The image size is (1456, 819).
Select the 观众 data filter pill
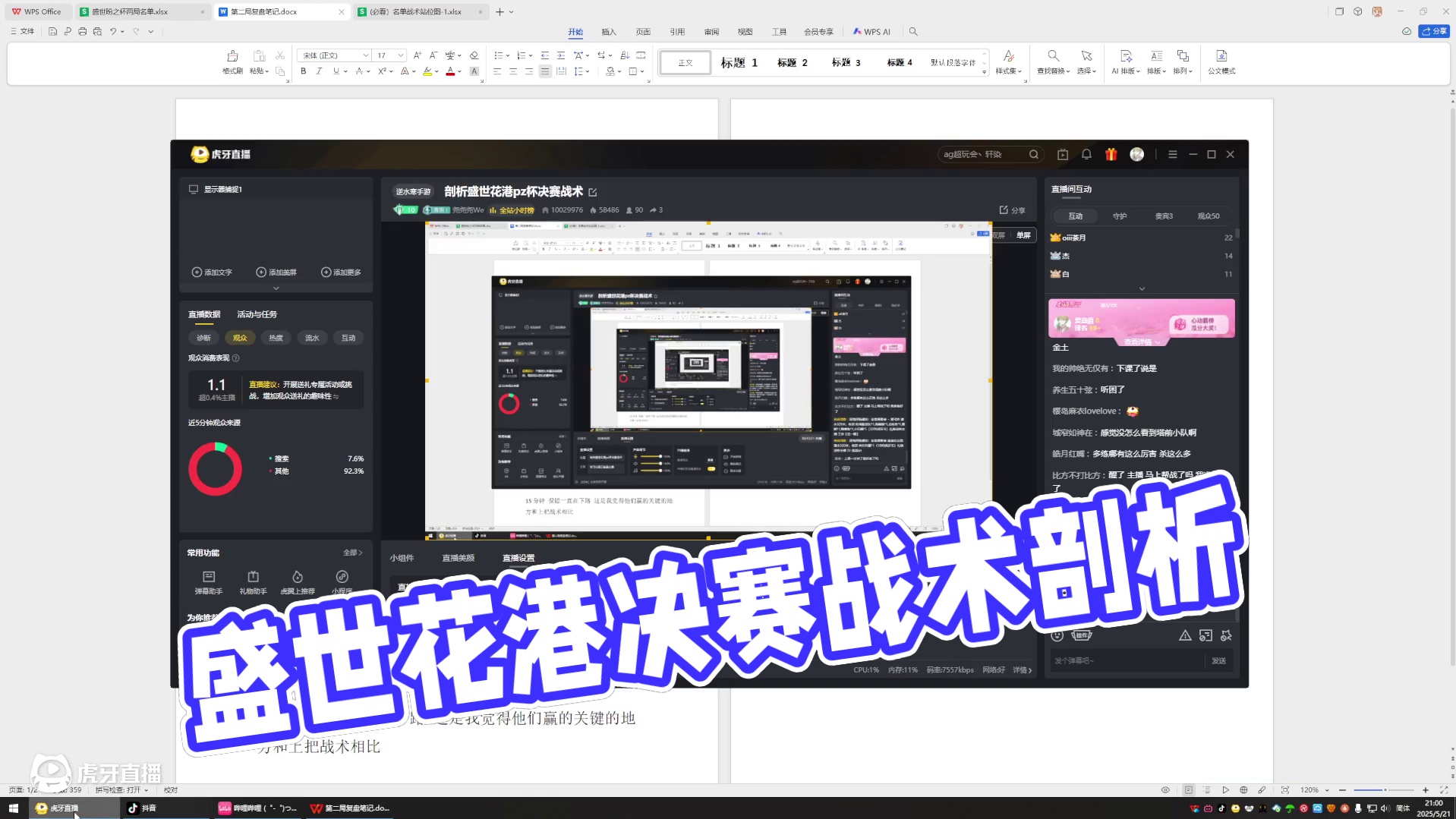tap(240, 338)
